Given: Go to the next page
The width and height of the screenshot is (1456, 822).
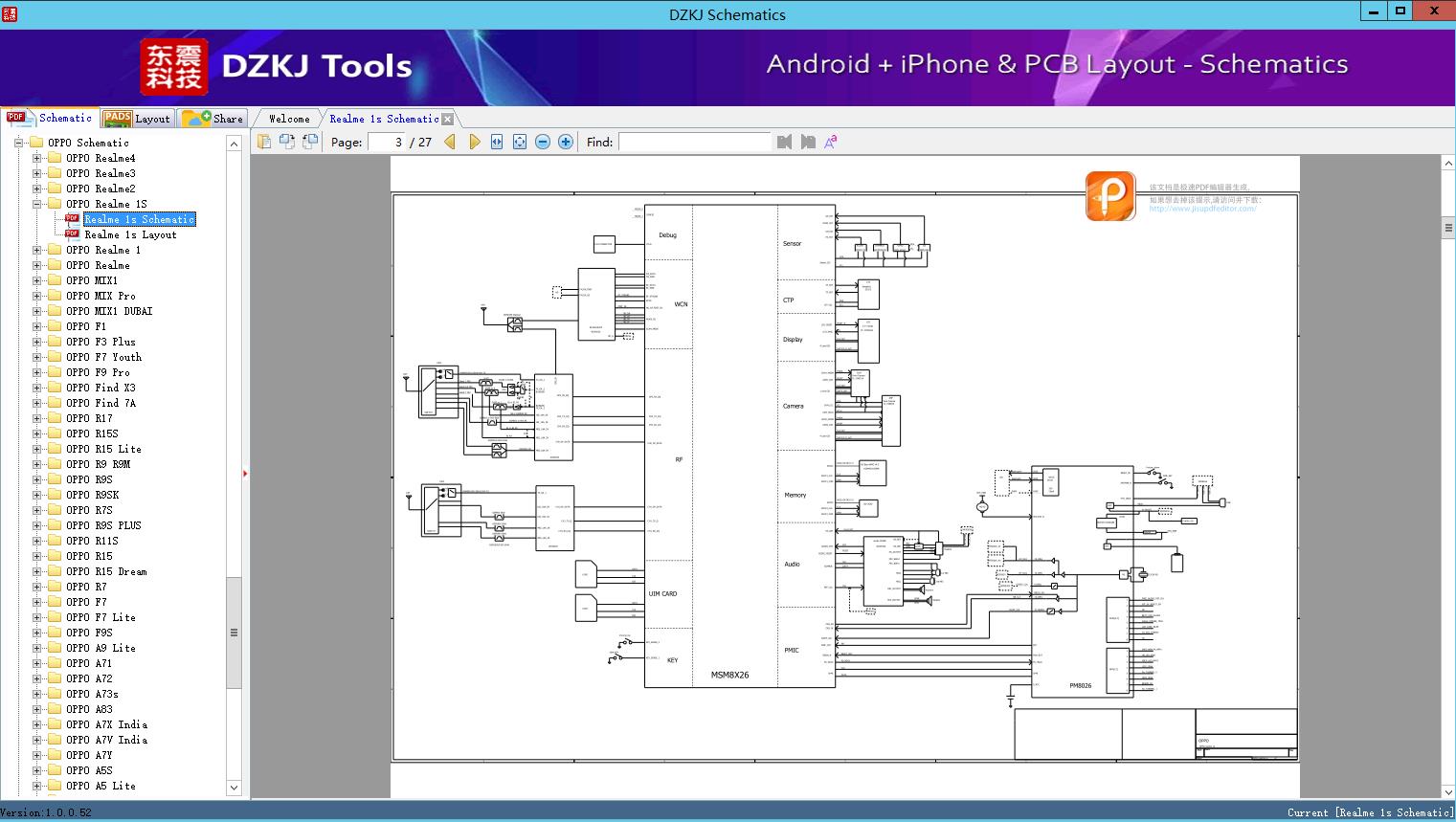Looking at the screenshot, I should [x=474, y=142].
